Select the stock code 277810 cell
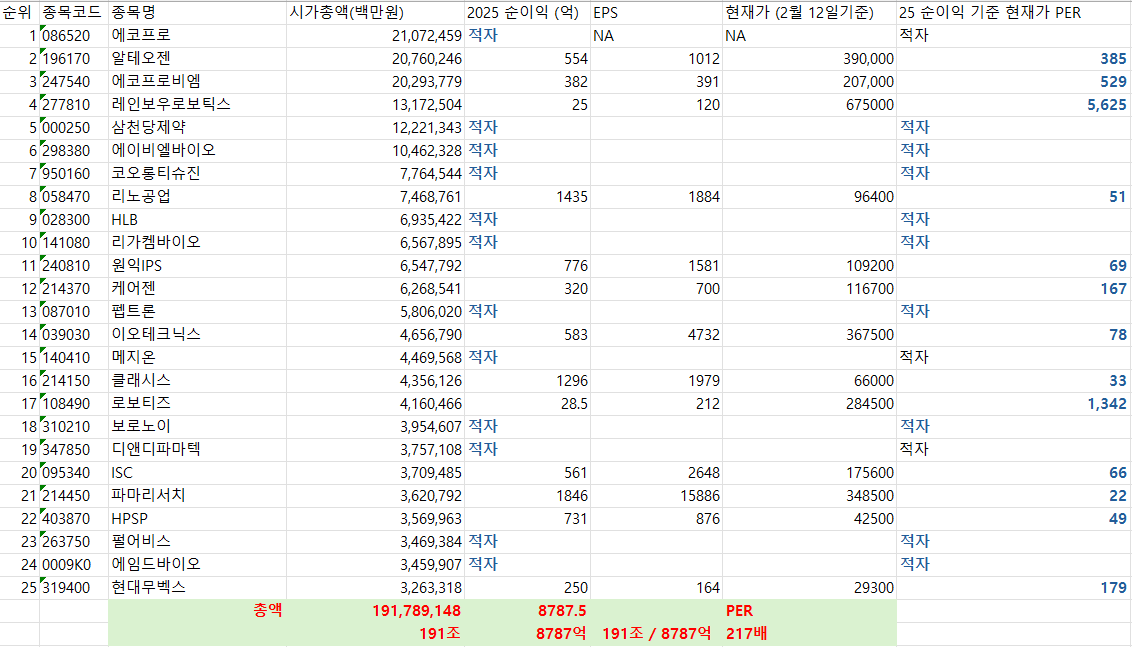Viewport: 1132px width, 647px height. (74, 105)
